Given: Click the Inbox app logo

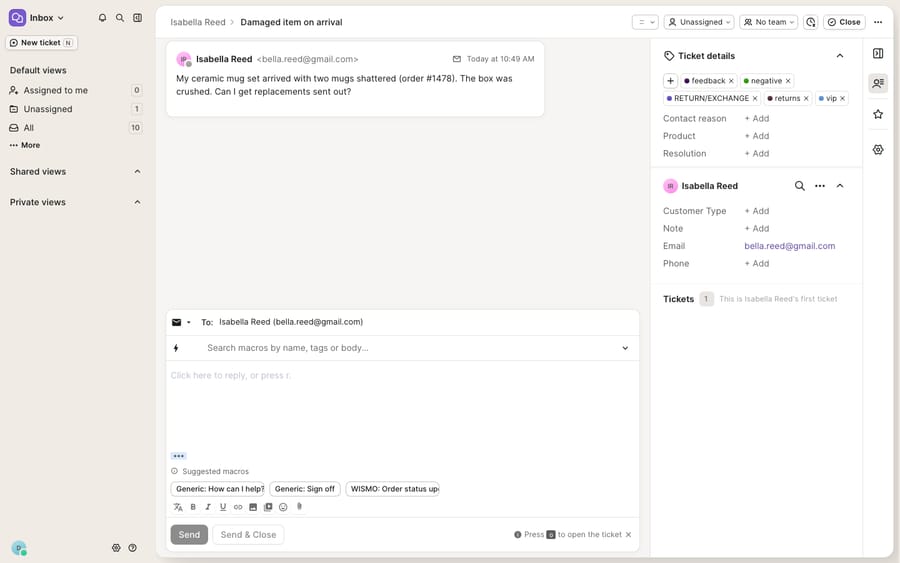Looking at the screenshot, I should click(17, 18).
